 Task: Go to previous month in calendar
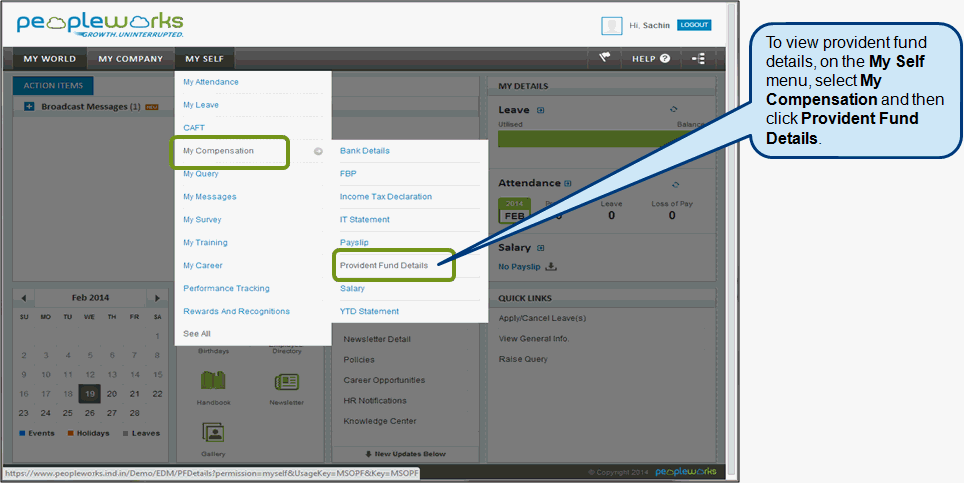click(23, 298)
